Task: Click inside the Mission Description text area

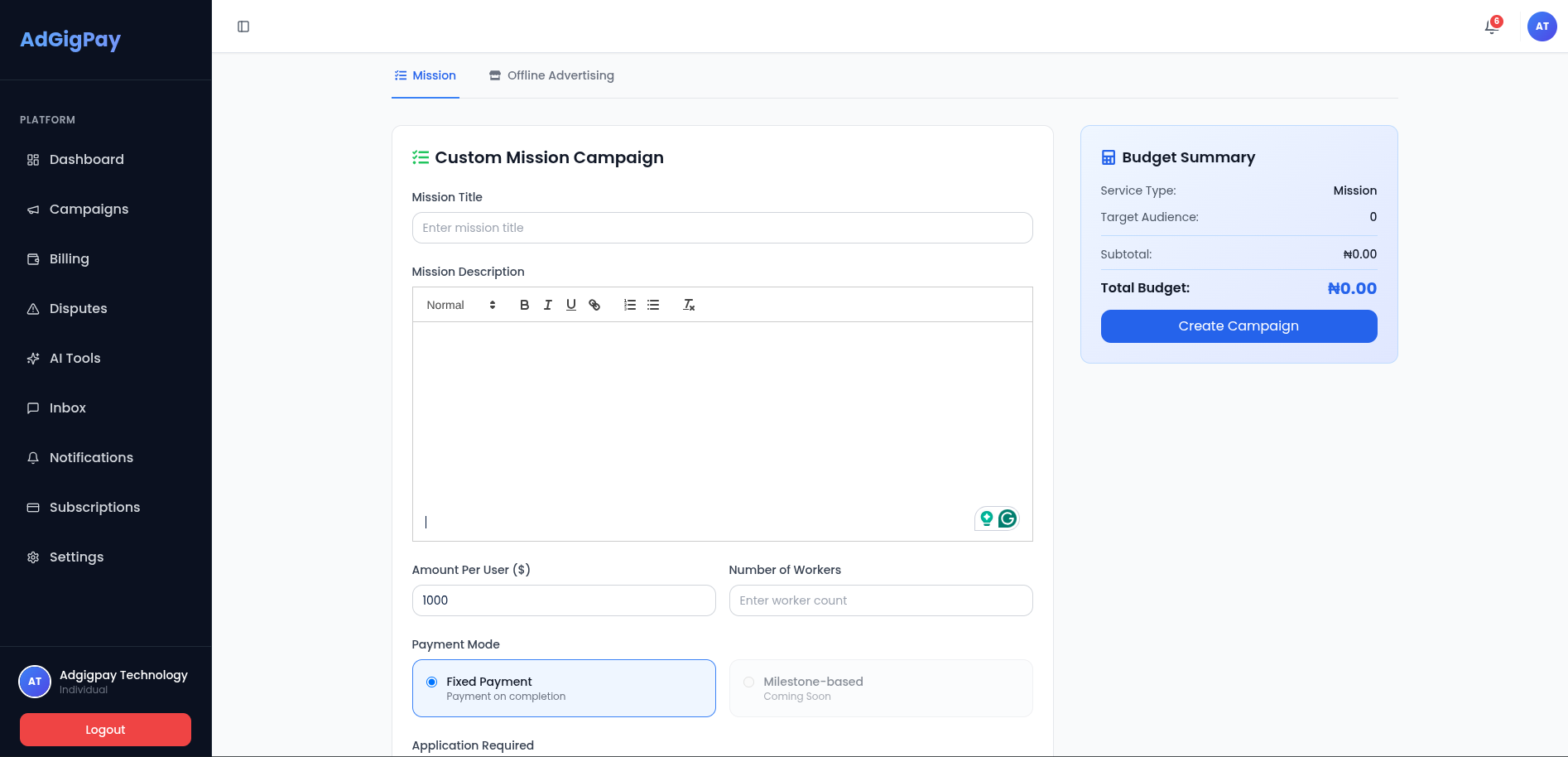Action: point(722,431)
